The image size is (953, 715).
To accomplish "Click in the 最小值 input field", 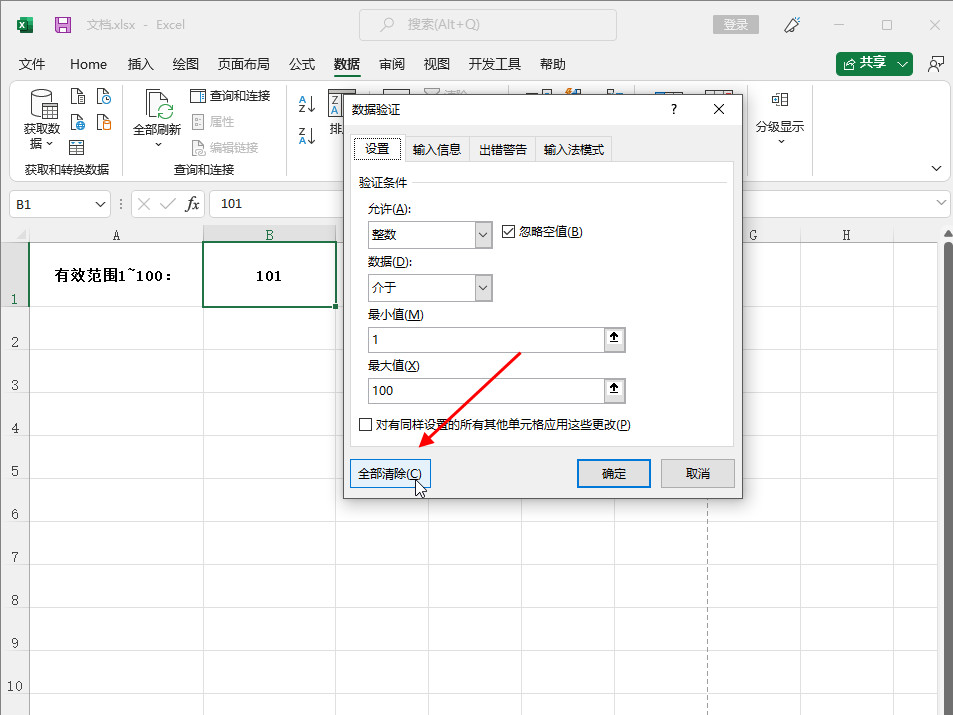I will tap(486, 339).
